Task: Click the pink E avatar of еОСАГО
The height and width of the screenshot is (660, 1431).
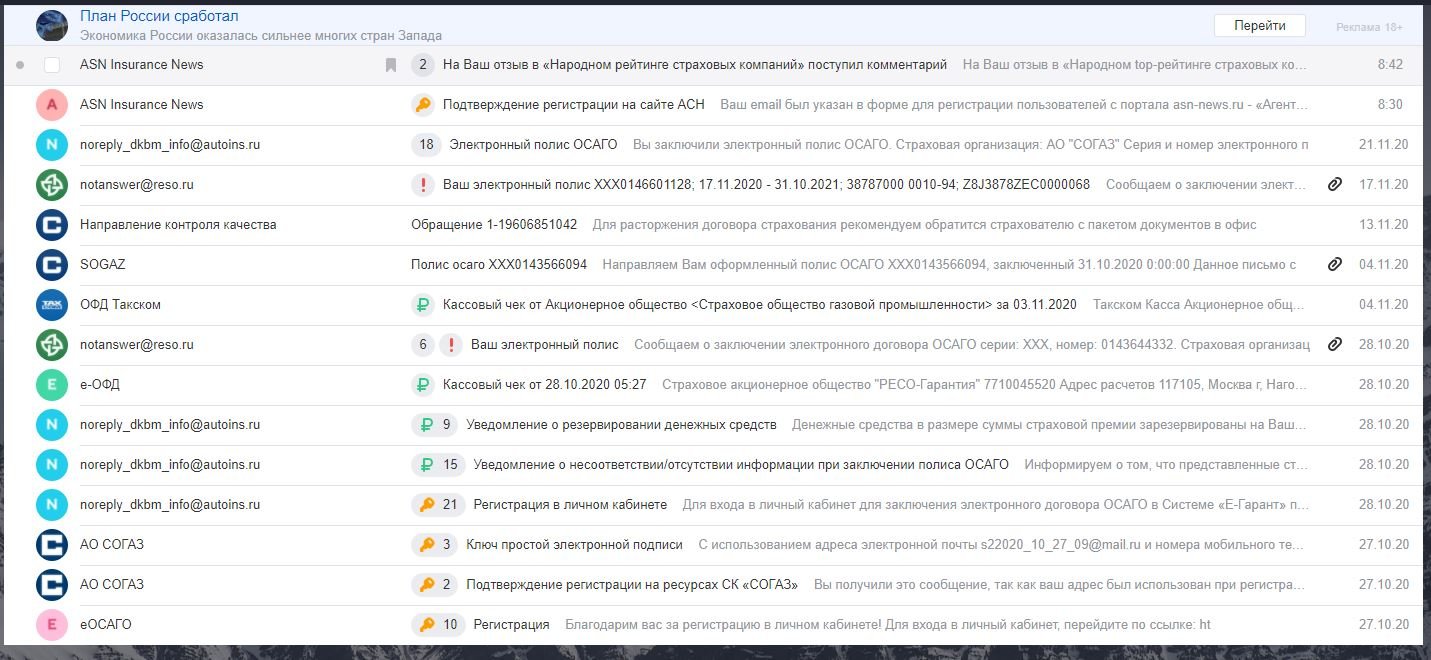Action: click(52, 625)
